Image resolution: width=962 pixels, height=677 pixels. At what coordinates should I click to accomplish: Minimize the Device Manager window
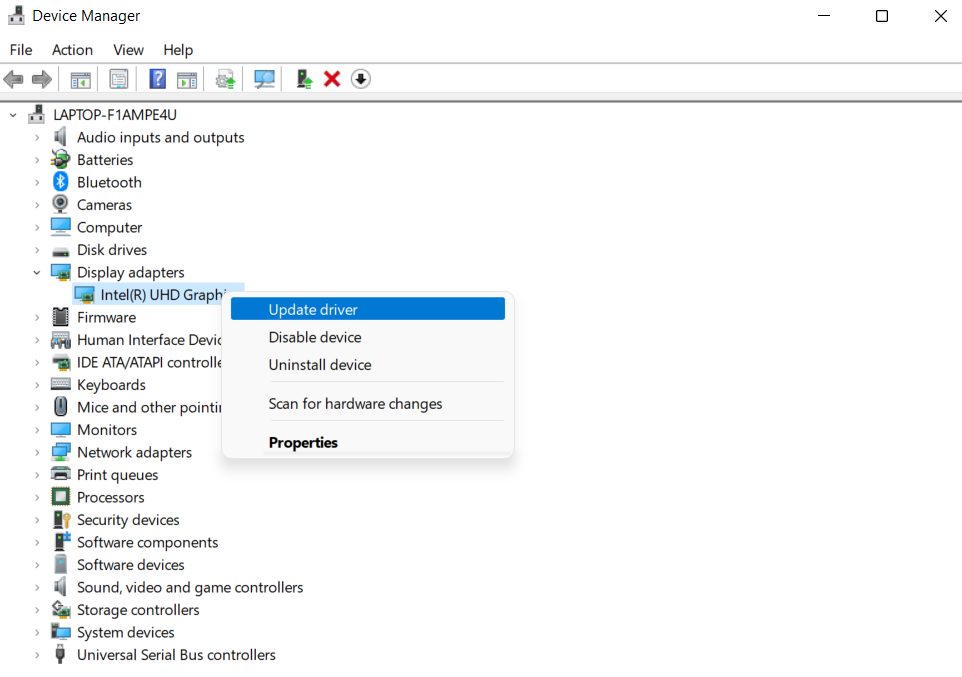click(824, 16)
